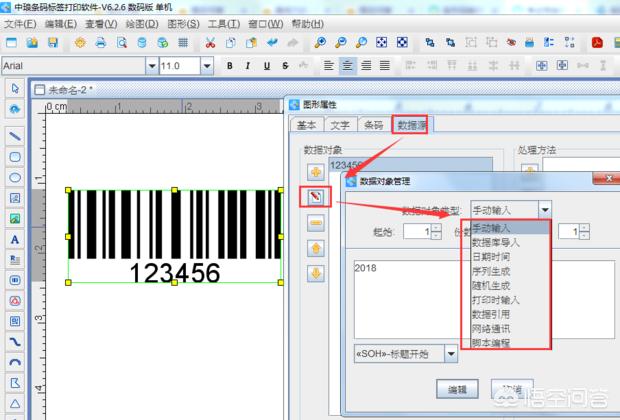The image size is (620, 420).
Task: Select the rounded rectangle tool
Action: pos(15,157)
